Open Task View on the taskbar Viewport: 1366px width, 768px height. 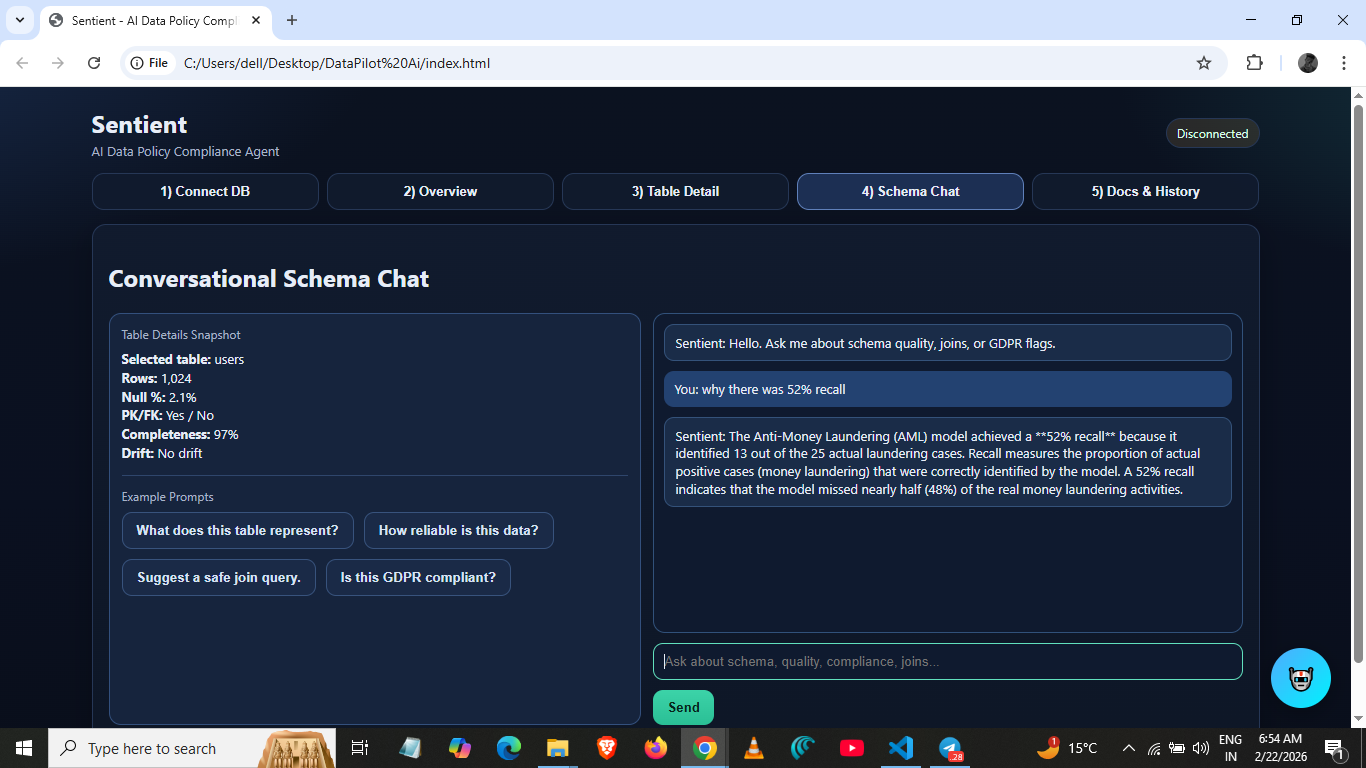pos(360,748)
